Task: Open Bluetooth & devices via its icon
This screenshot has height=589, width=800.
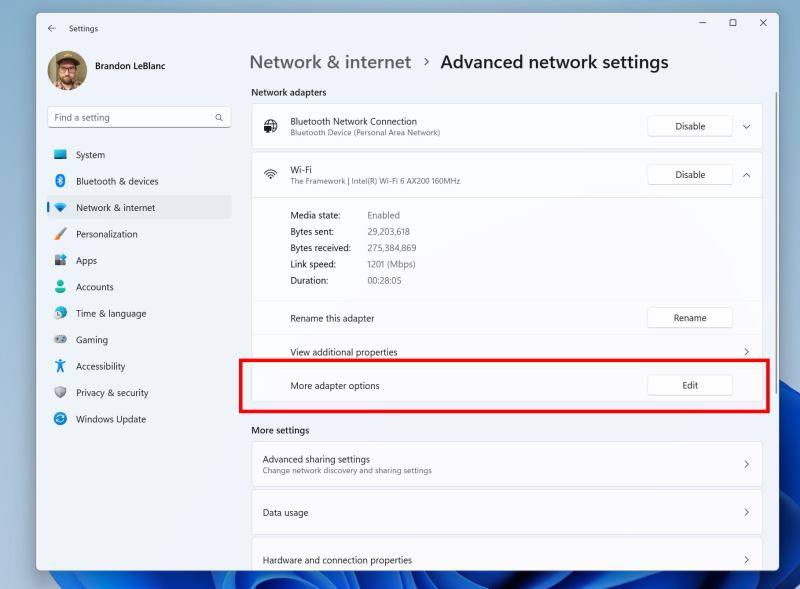Action: point(60,181)
